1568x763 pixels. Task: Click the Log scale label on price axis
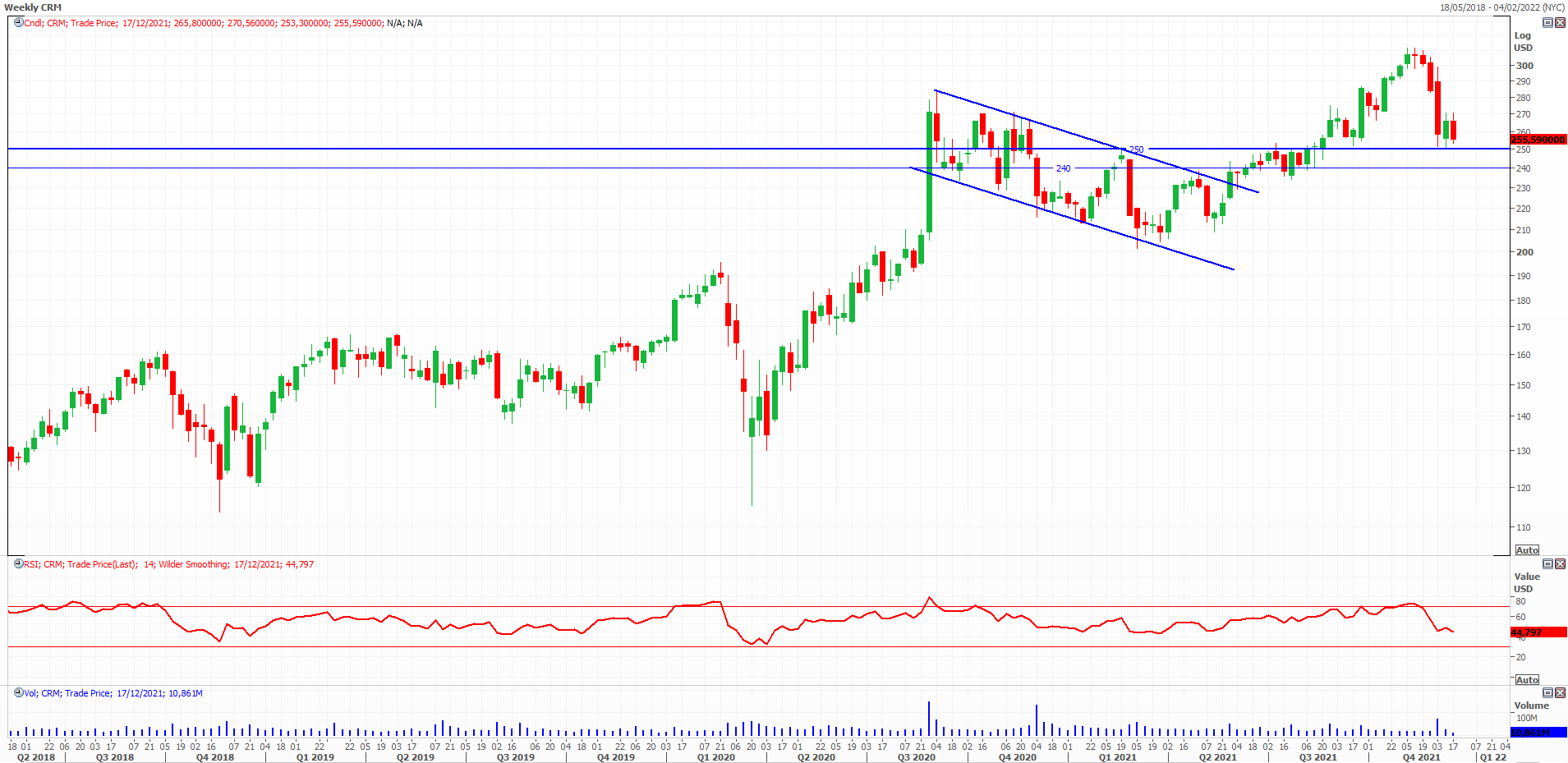tap(1522, 35)
